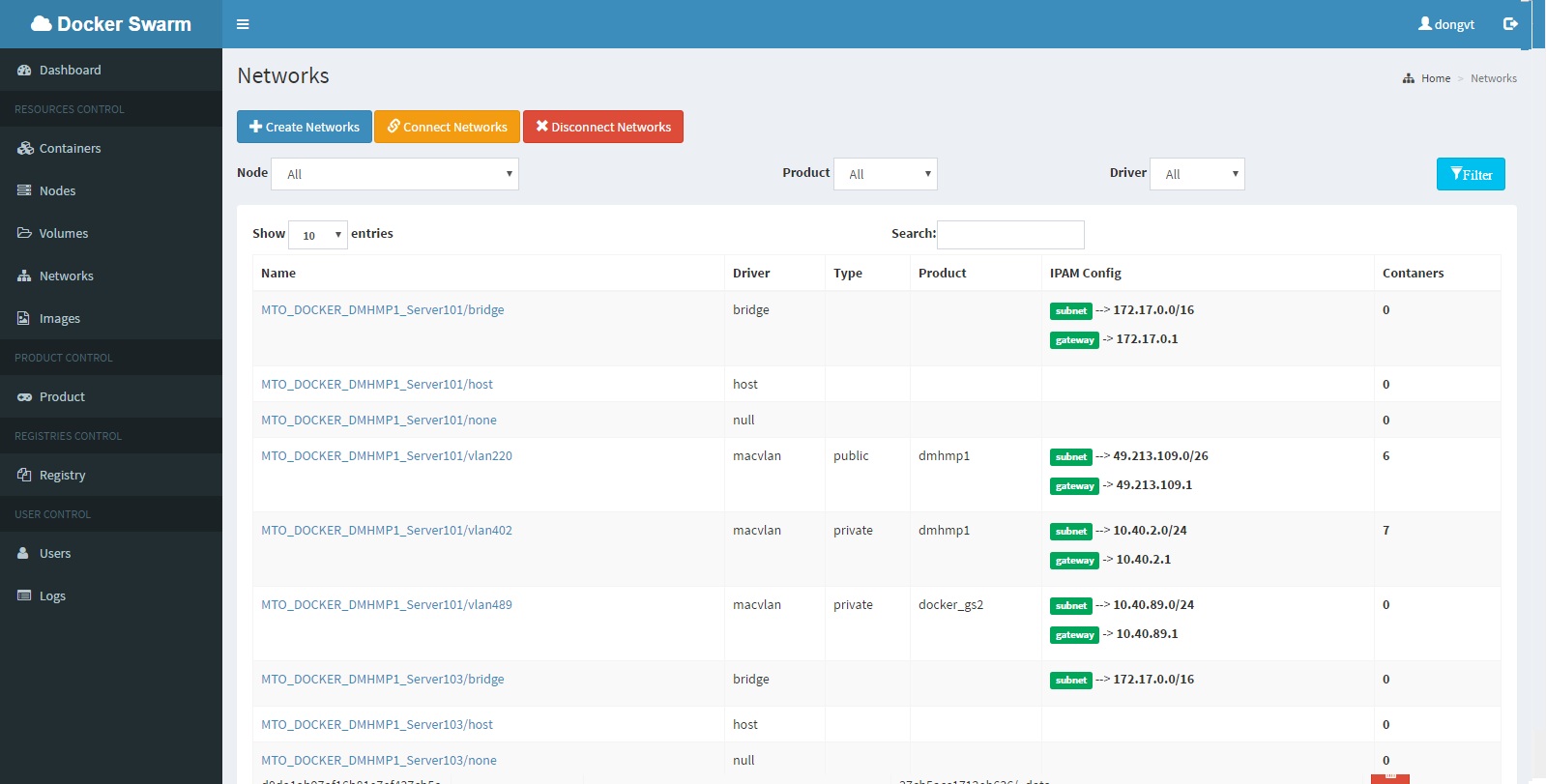Image resolution: width=1546 pixels, height=784 pixels.
Task: Open MTO_DOCKER_DMHMP1_Server101/vlan220 network
Action: [x=387, y=456]
